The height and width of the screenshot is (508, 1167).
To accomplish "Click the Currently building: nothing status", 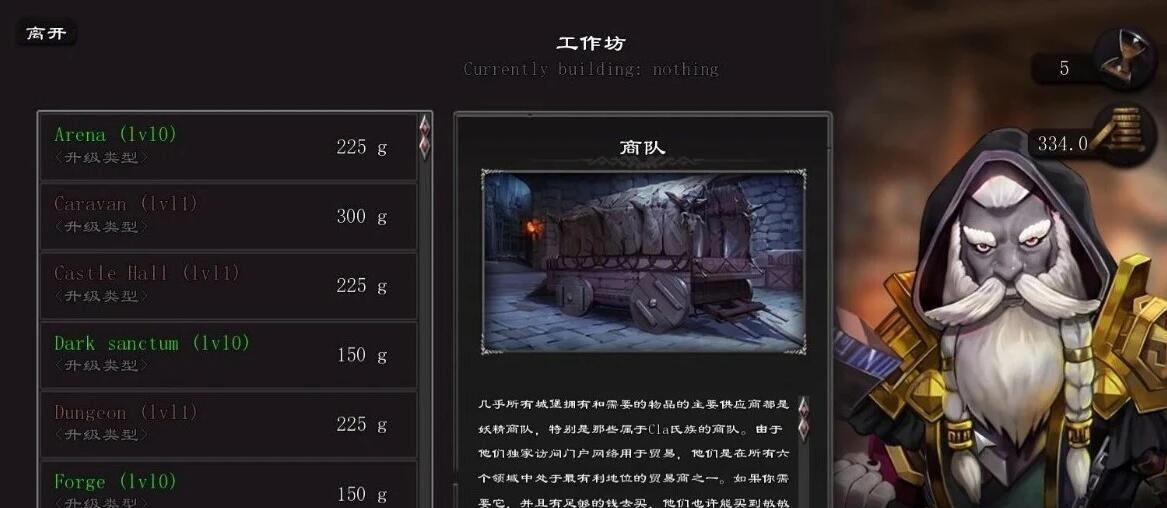I will pyautogui.click(x=591, y=69).
